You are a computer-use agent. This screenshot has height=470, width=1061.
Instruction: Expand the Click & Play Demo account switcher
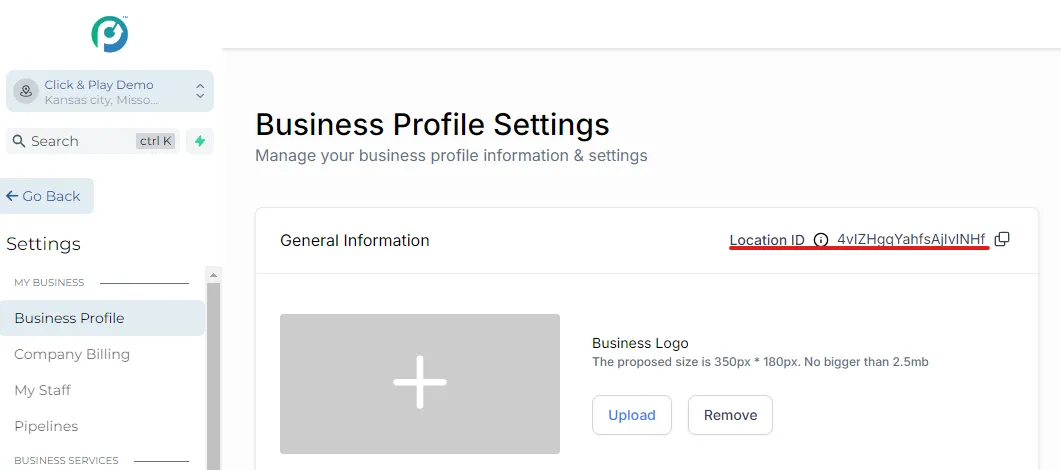click(199, 91)
